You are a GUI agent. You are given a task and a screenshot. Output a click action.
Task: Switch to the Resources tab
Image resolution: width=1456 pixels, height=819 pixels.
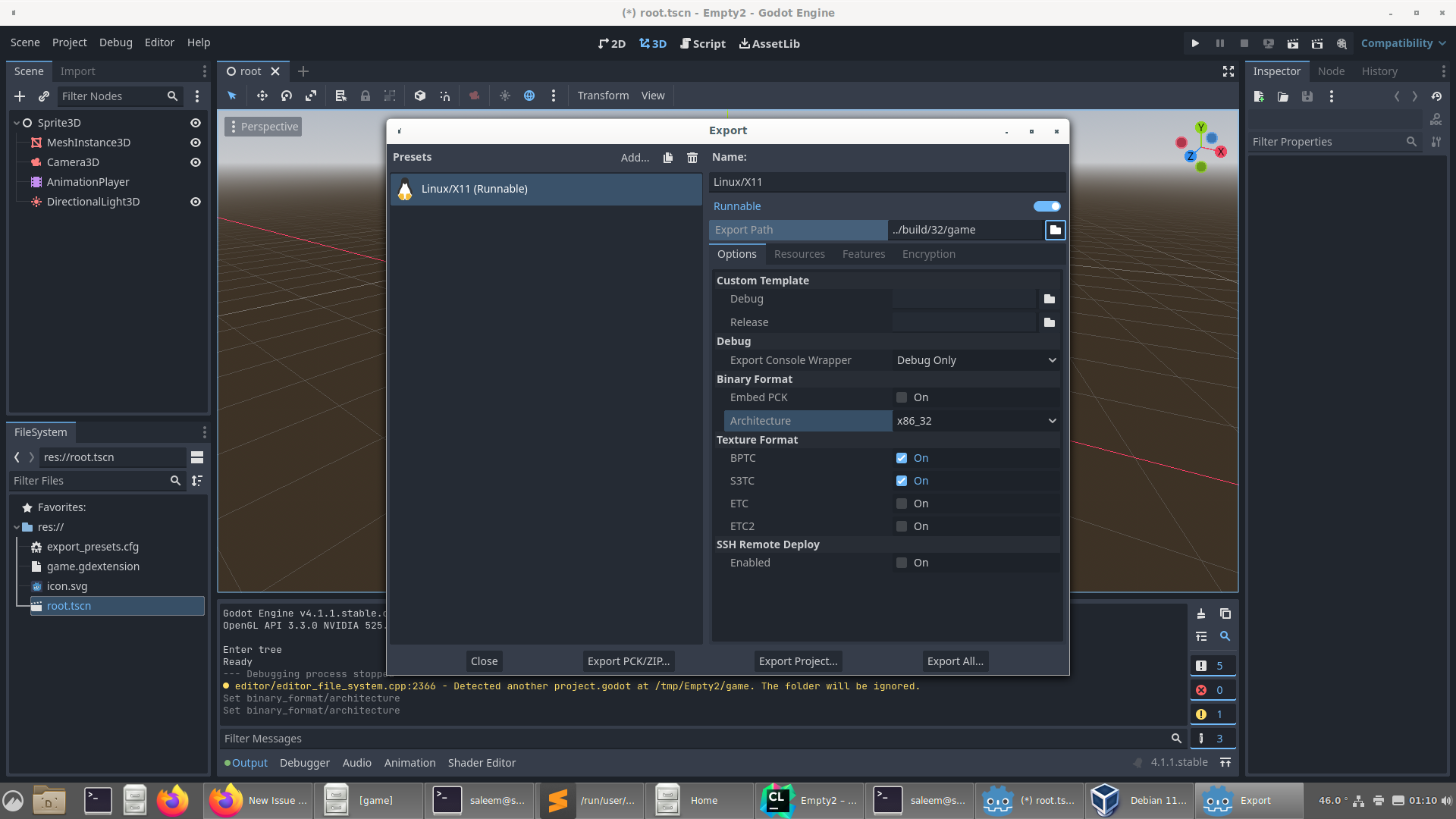coord(799,254)
